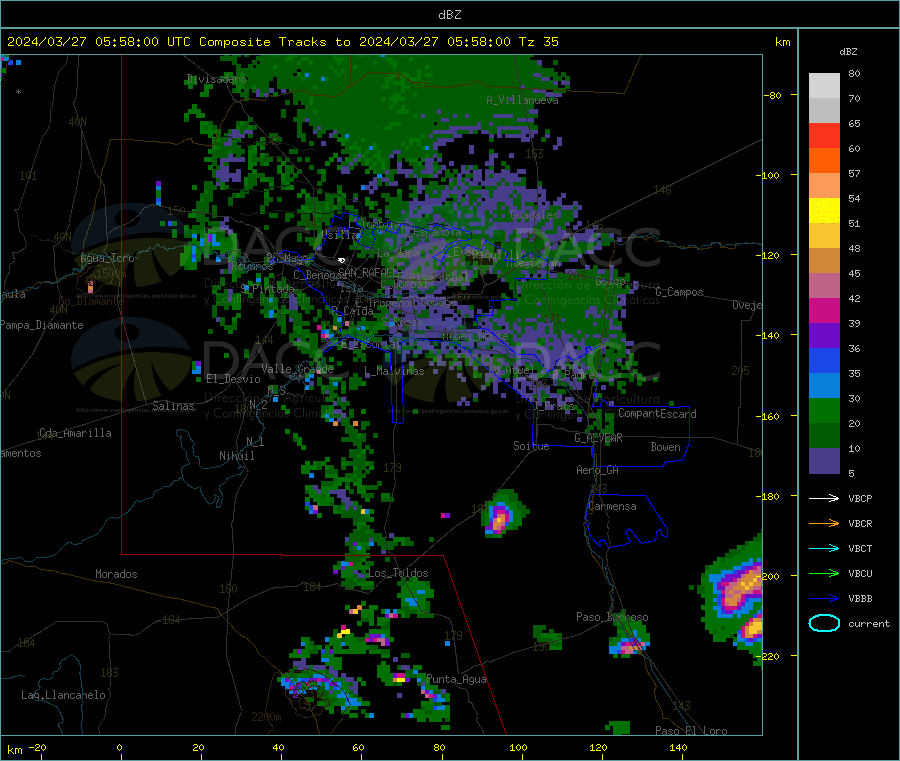Click the small white marker near SAN_RAFAEL
Image resolution: width=900 pixels, height=761 pixels.
342,261
